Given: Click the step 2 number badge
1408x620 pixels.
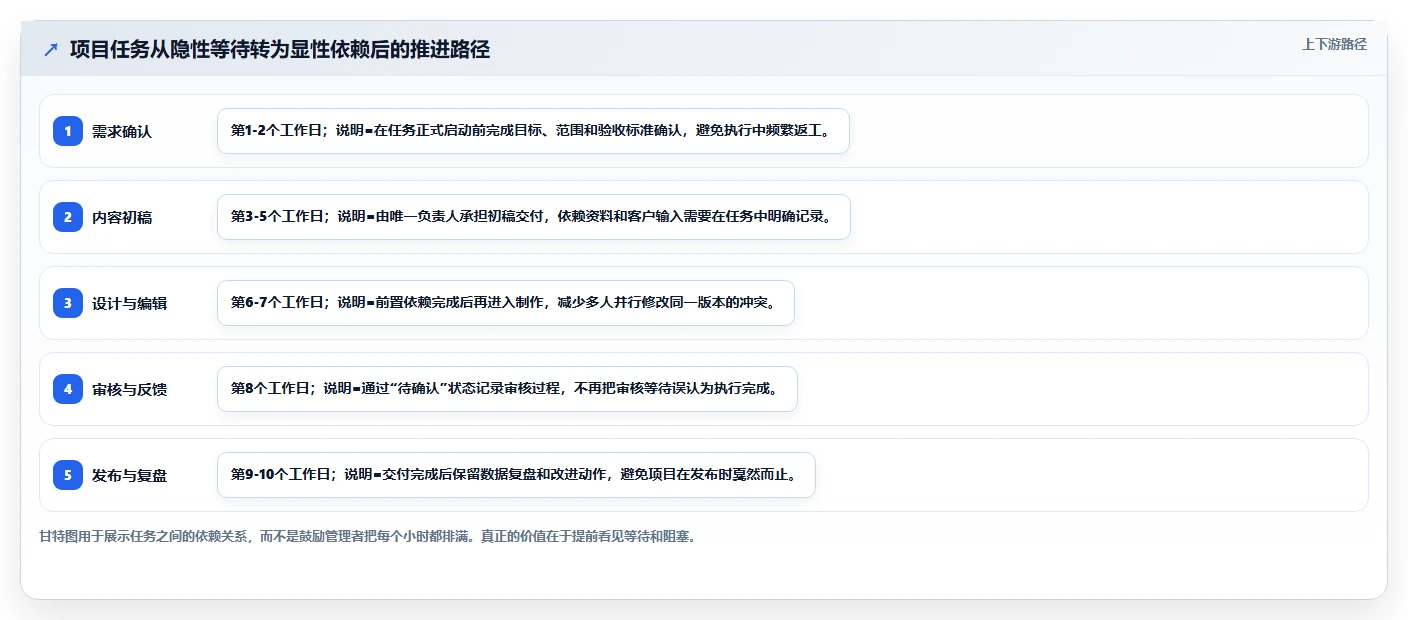Looking at the screenshot, I should (x=68, y=217).
